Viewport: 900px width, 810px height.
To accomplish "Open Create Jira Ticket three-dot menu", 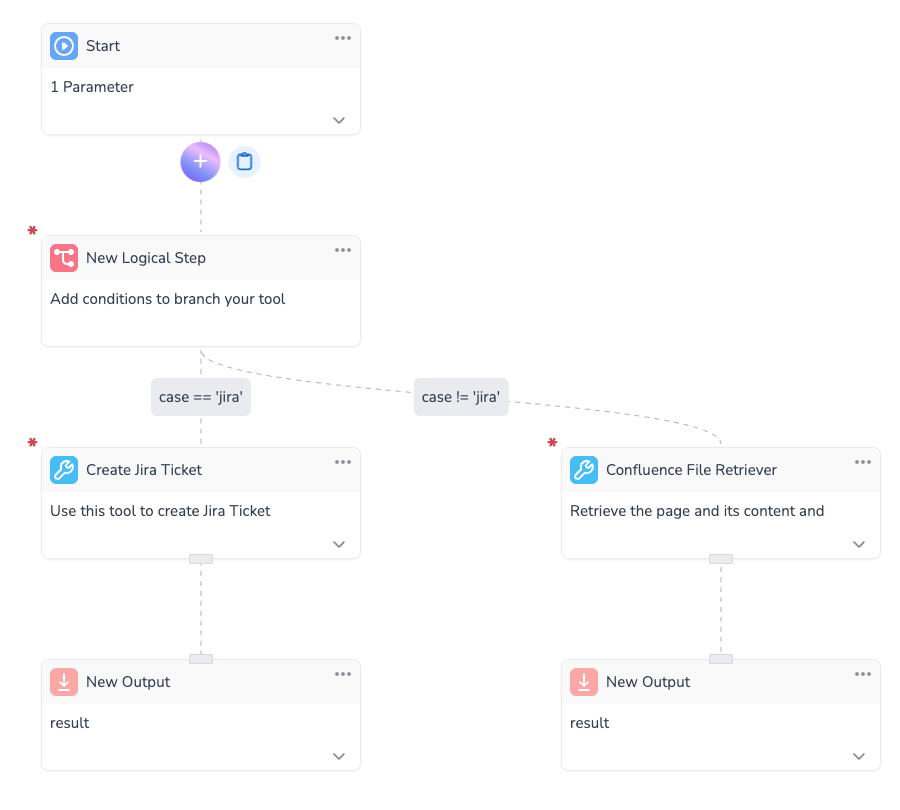I will pos(343,462).
